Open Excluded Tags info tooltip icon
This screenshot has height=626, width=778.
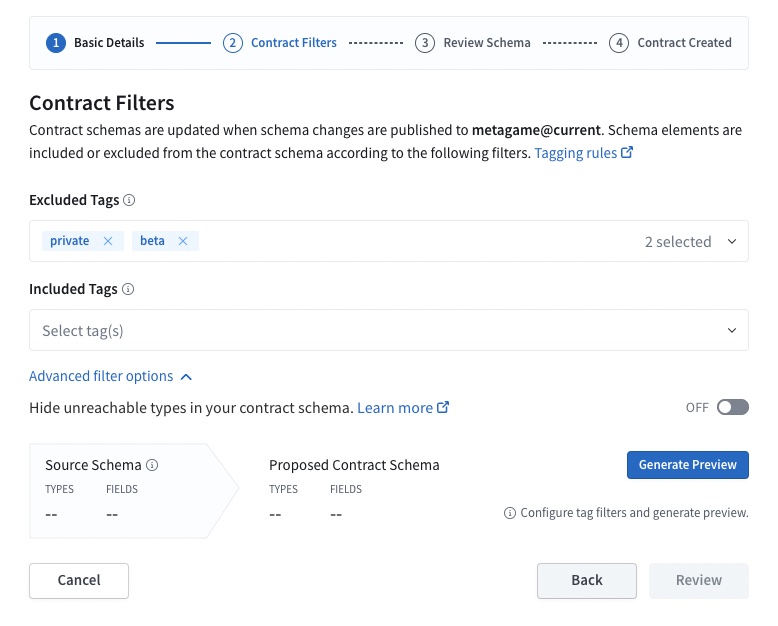point(129,200)
